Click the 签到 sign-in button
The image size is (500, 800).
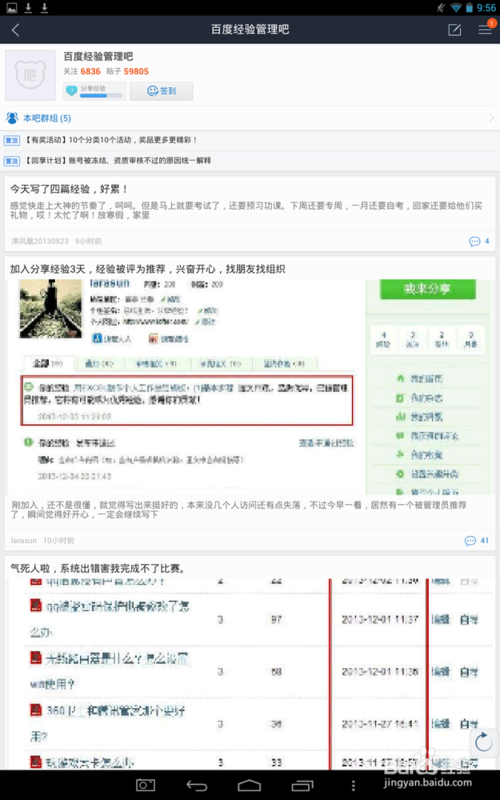pos(161,91)
